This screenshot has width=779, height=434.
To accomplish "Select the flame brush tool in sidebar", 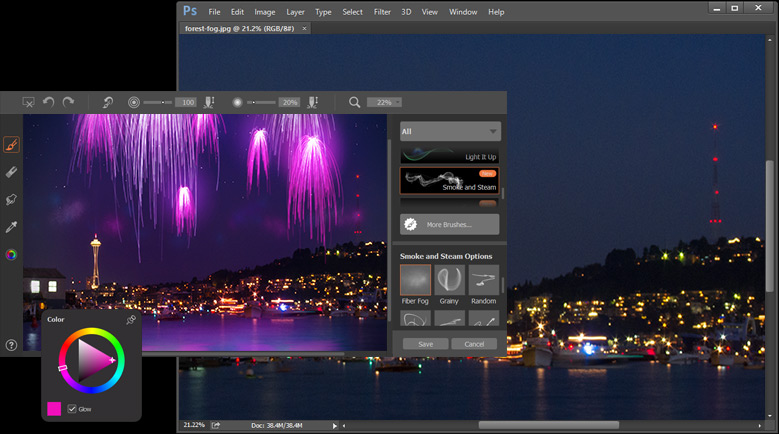I will pos(11,144).
